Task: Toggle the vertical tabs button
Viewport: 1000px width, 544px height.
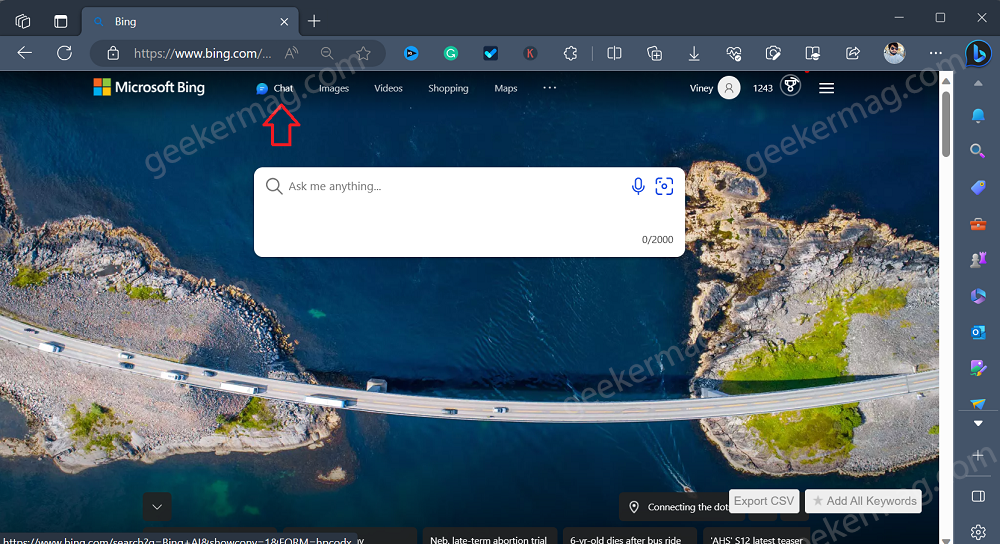Action: (x=61, y=21)
